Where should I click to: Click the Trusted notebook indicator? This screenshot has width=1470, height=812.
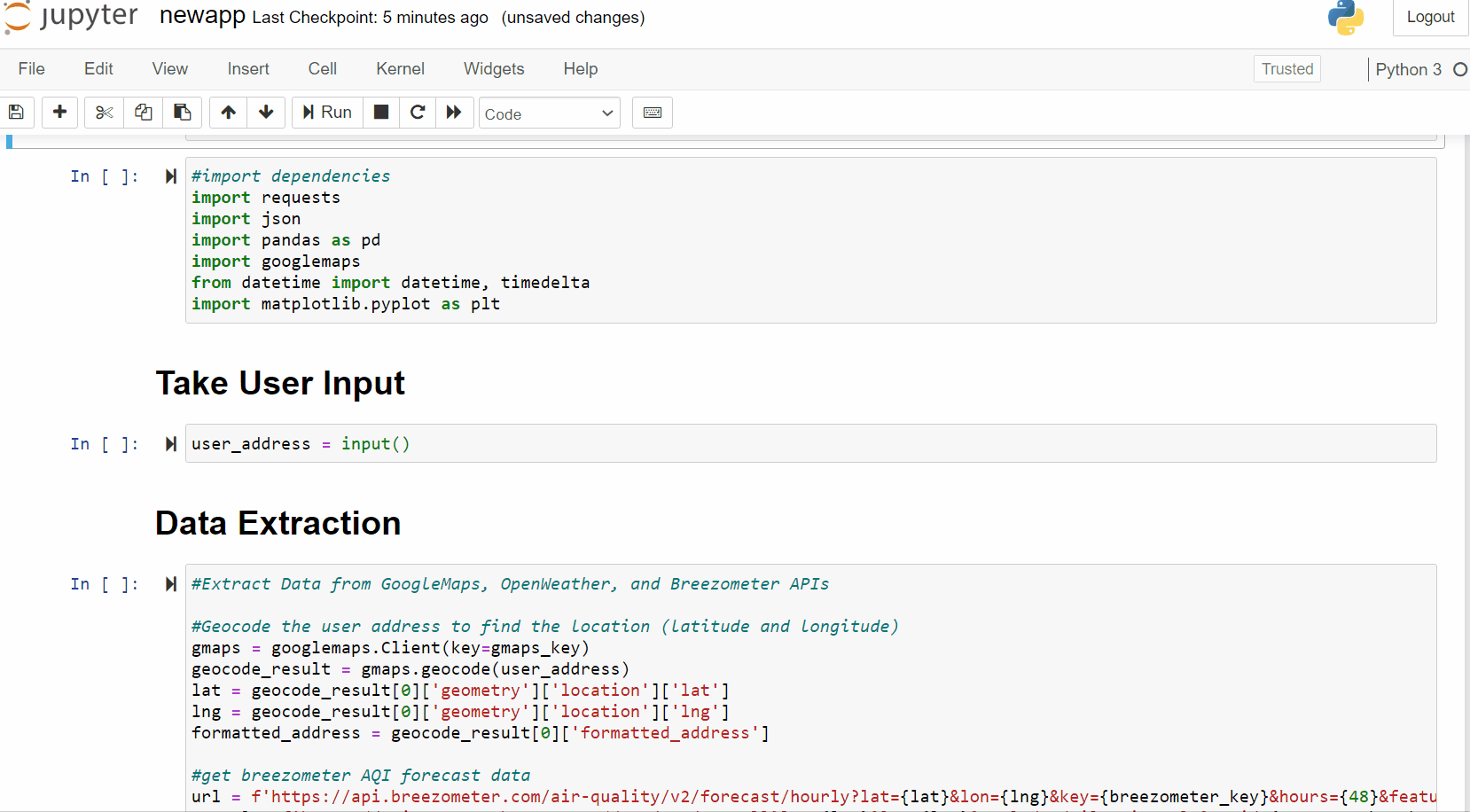pos(1286,69)
